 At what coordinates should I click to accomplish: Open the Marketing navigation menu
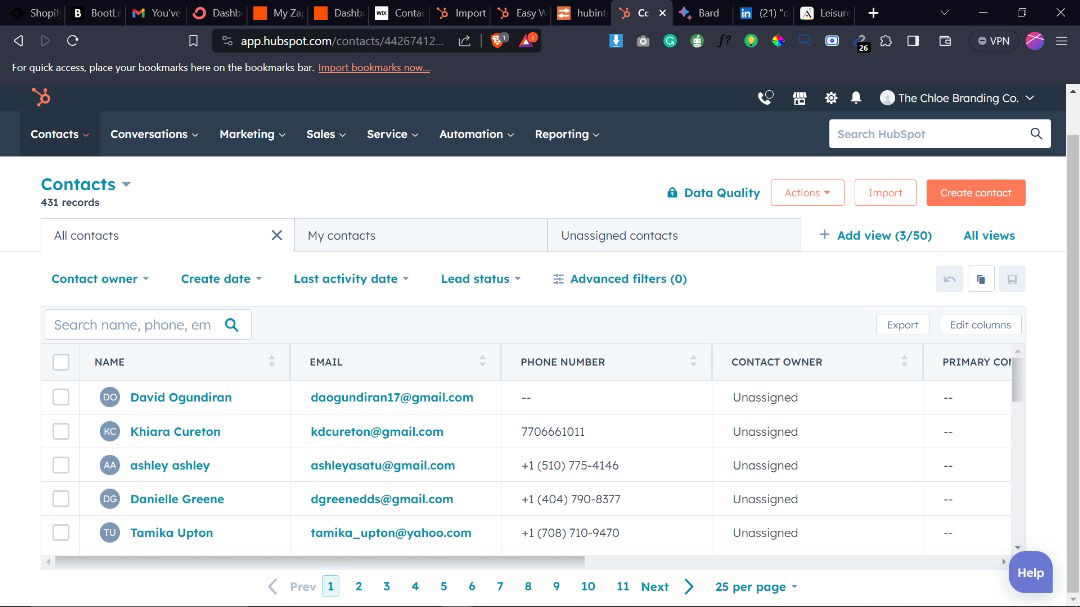(252, 134)
